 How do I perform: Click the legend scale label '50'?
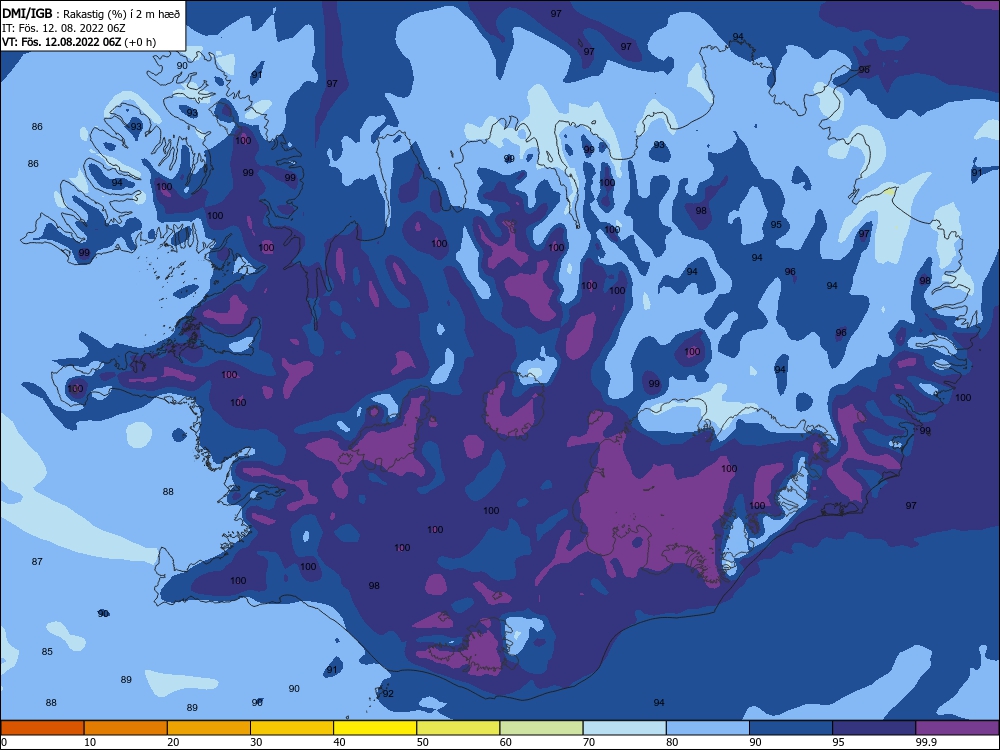click(422, 742)
